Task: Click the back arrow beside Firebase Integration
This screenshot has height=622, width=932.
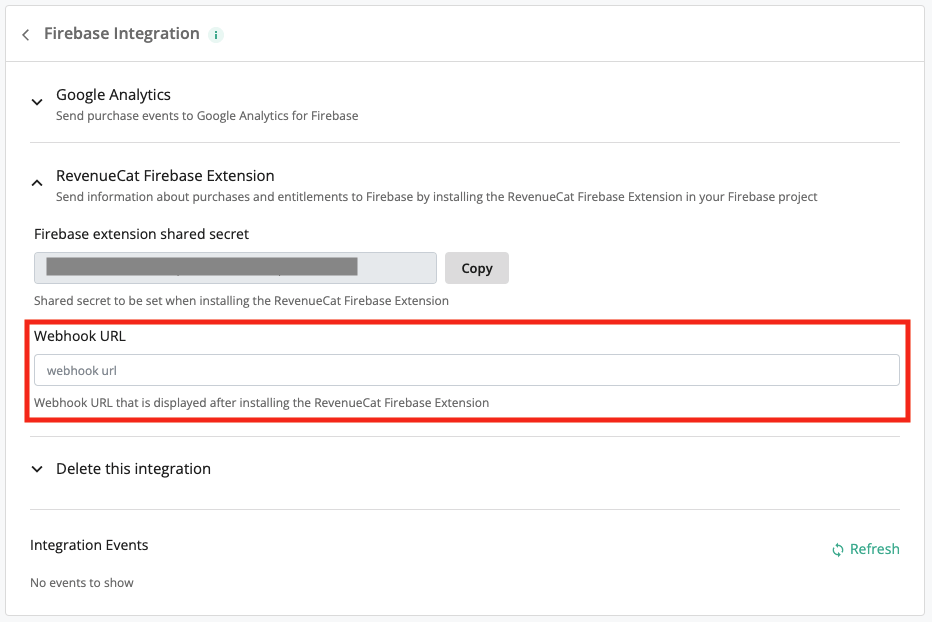Action: [x=25, y=35]
